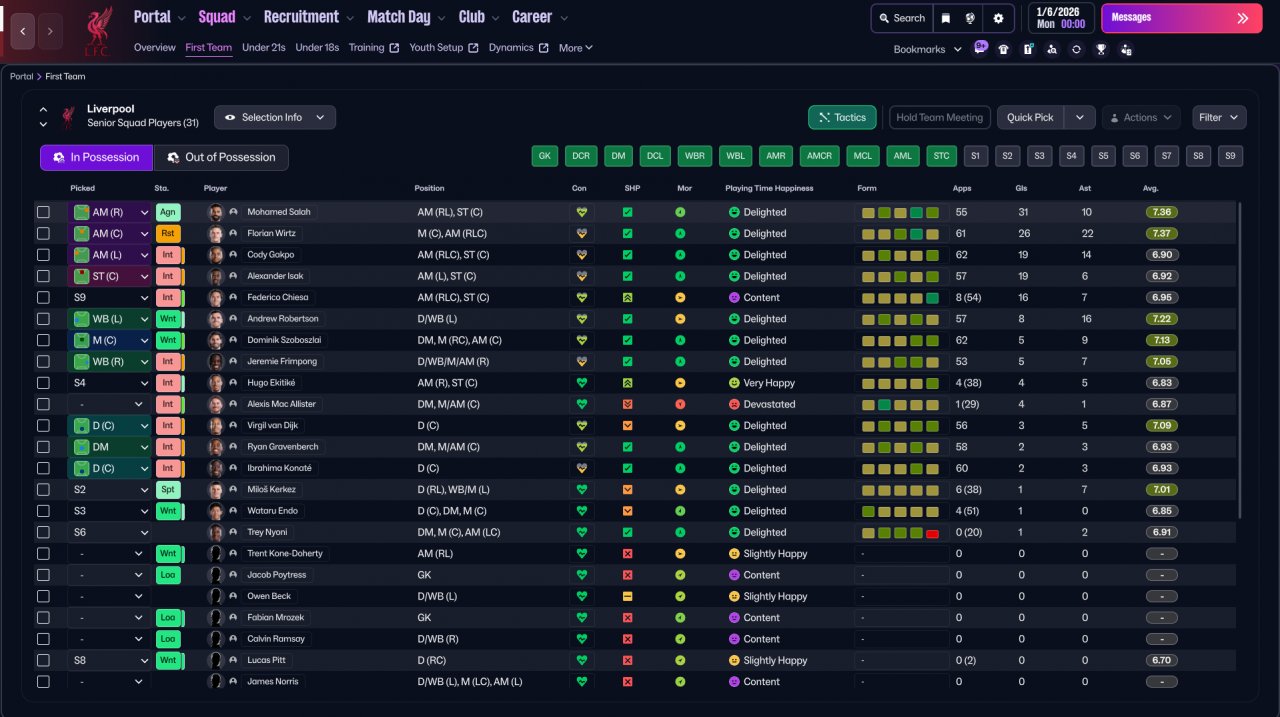Click the bookmark icon beside Search

tap(946, 18)
